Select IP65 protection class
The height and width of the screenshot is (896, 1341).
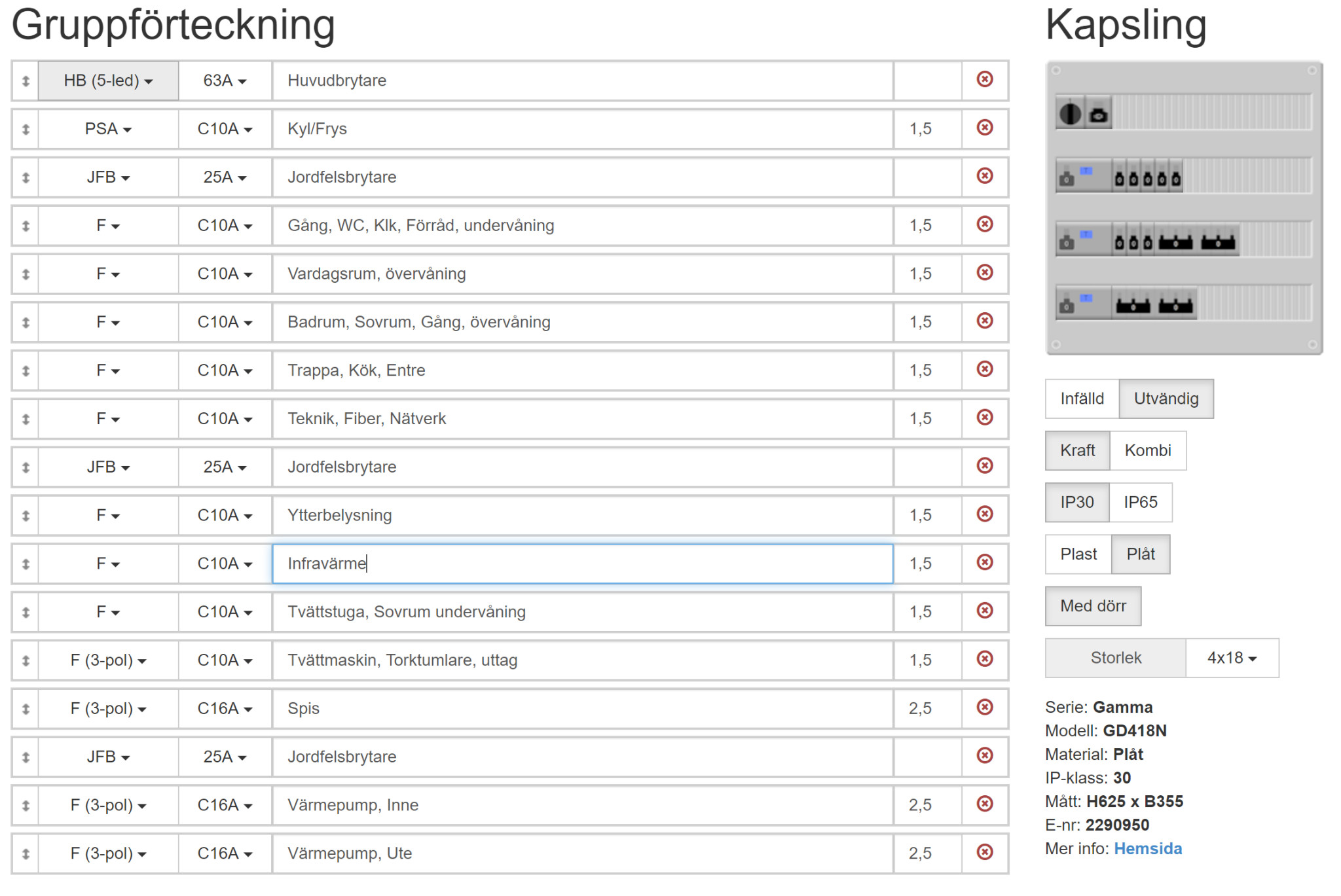tap(1140, 502)
